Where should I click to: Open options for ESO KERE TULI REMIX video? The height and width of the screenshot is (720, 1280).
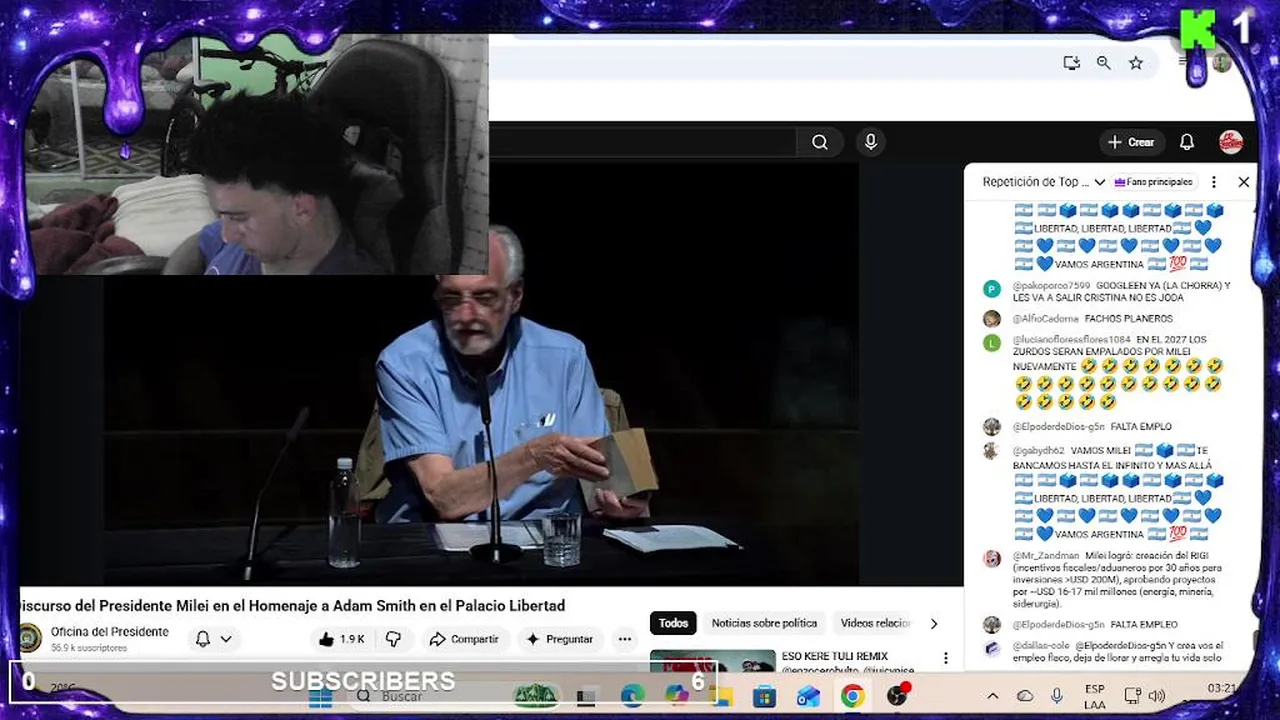[946, 659]
